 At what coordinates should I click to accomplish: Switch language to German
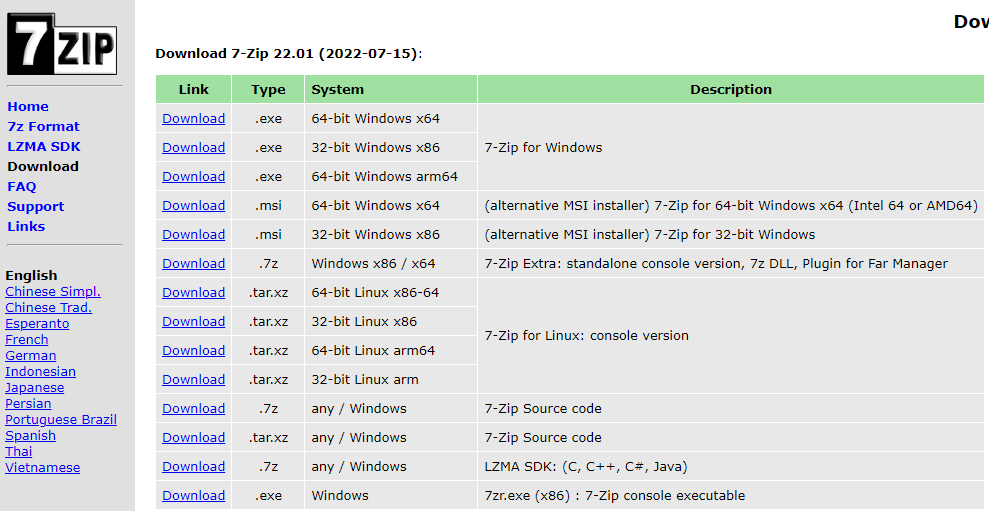[x=30, y=356]
